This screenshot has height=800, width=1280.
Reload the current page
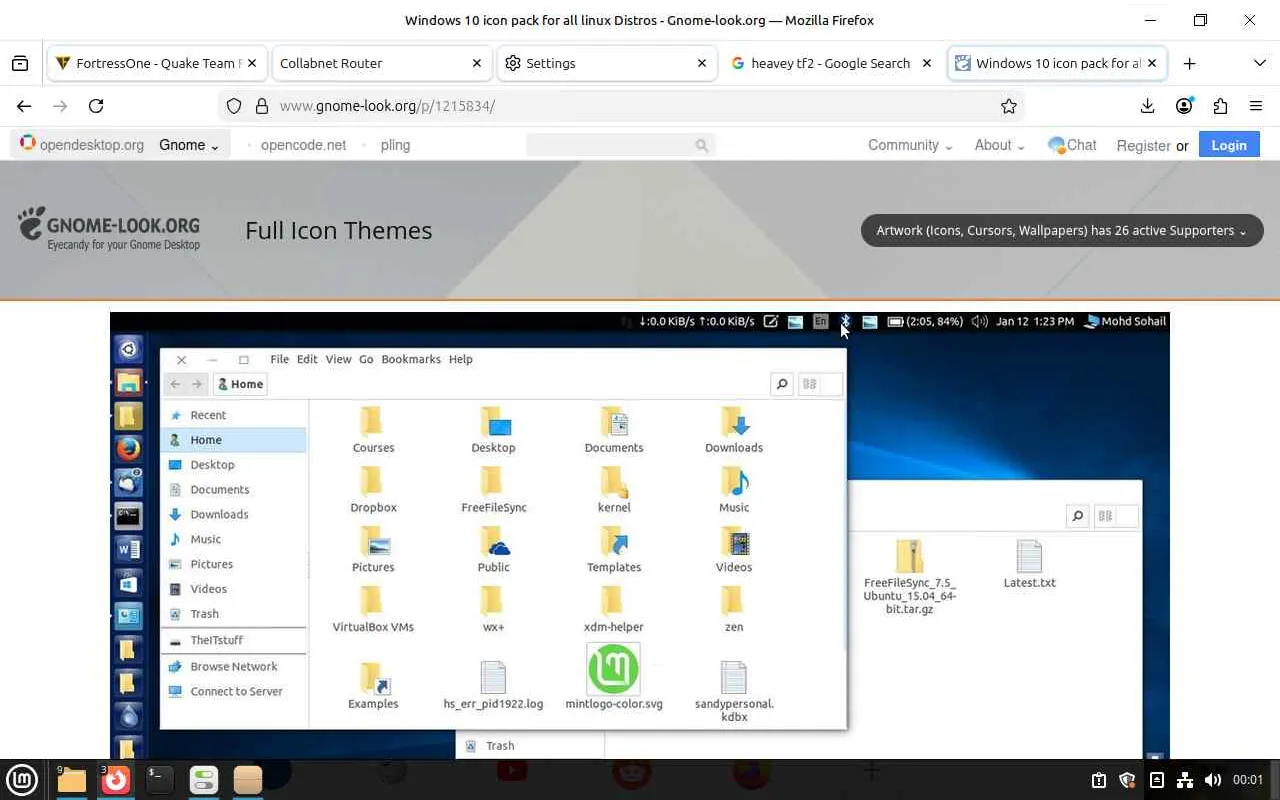click(x=96, y=106)
